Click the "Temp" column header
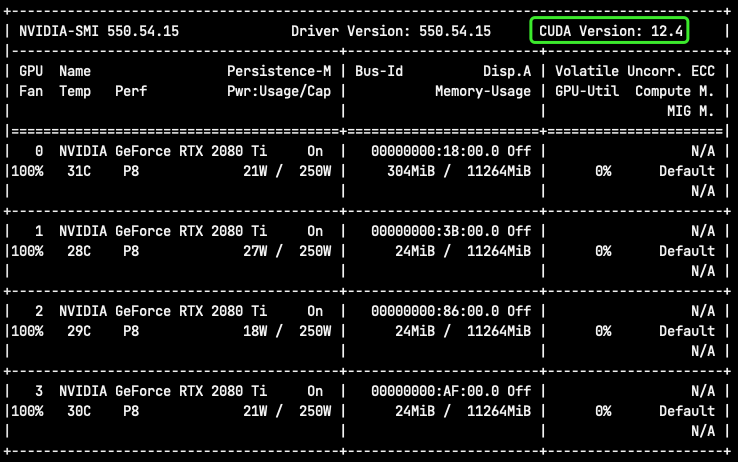Viewport: 738px width, 462px height. pos(75,91)
